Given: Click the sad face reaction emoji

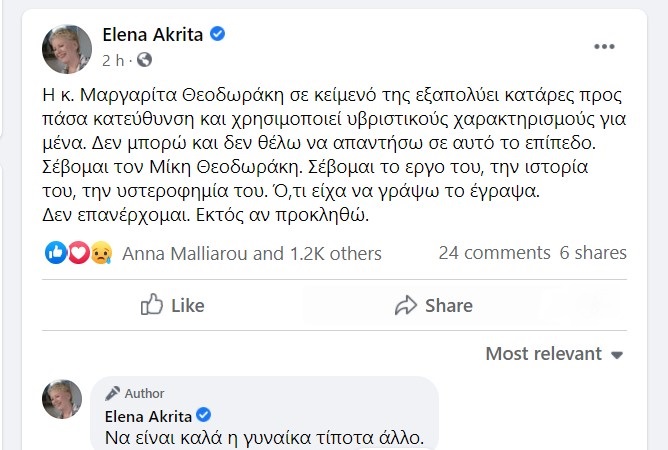Looking at the screenshot, I should point(99,253).
